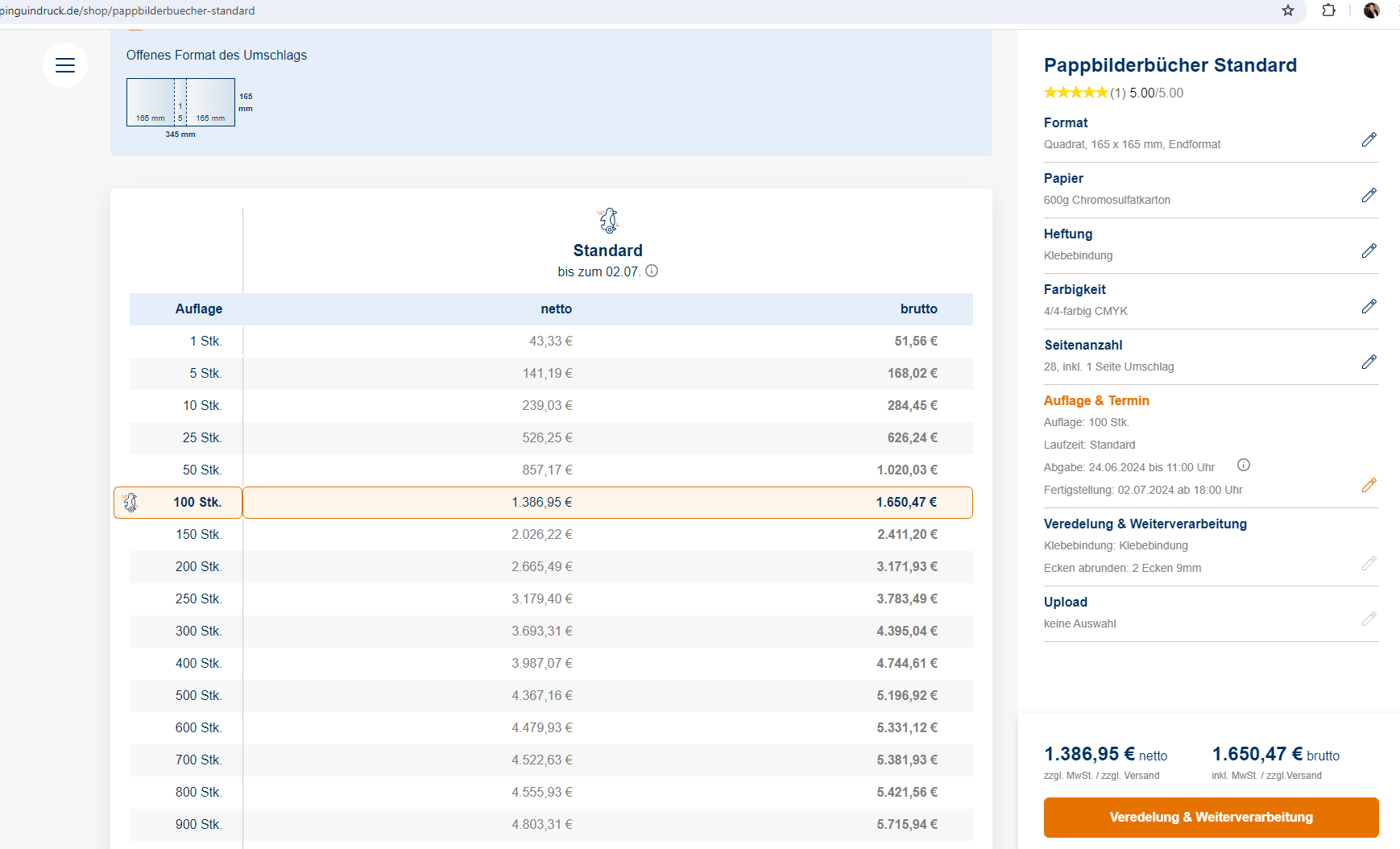Show info next to Standard delivery date

click(x=652, y=271)
